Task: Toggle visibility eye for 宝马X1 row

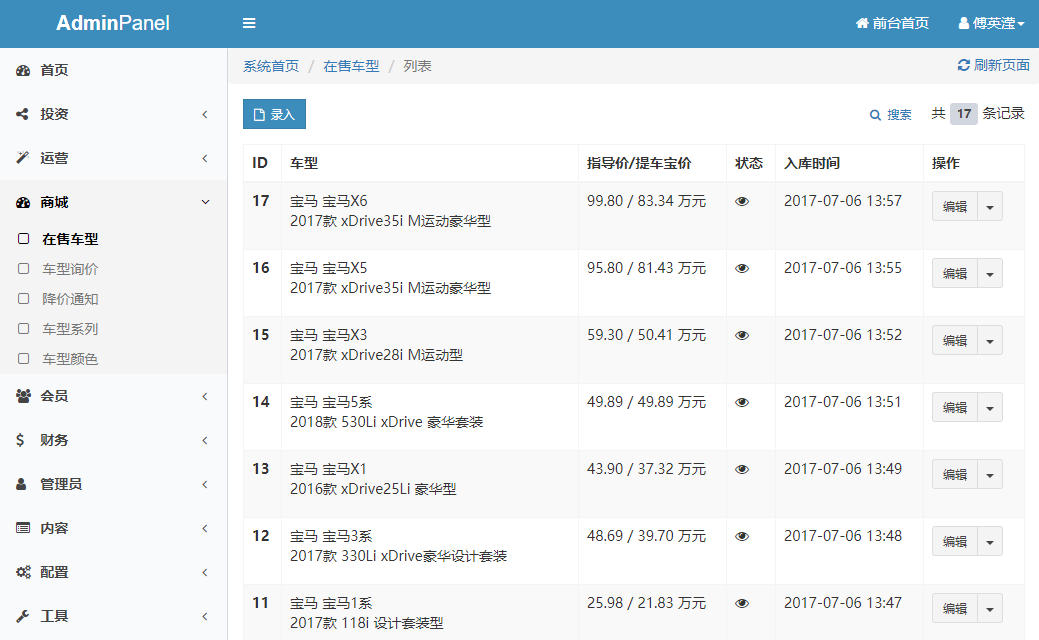Action: click(x=742, y=469)
